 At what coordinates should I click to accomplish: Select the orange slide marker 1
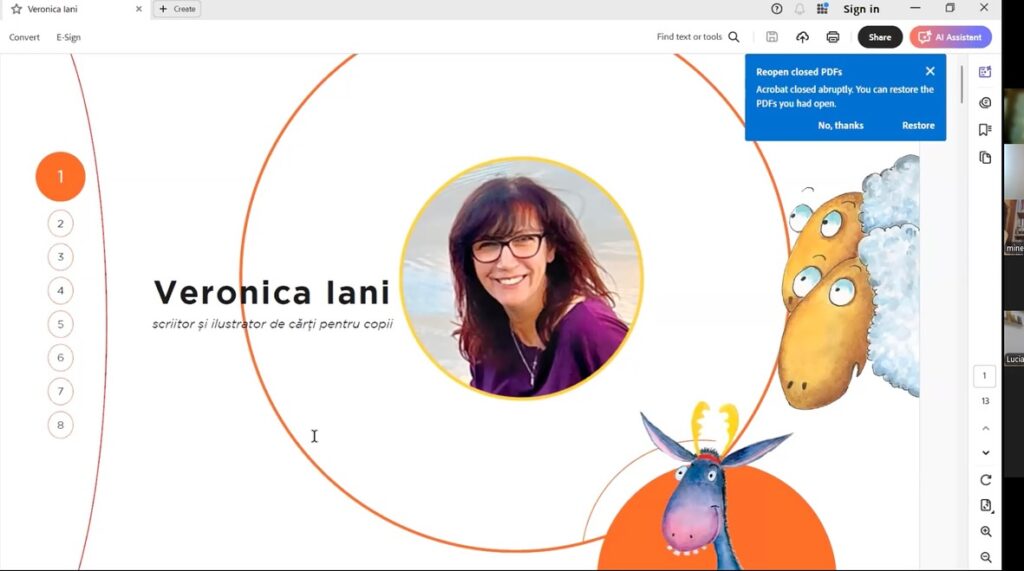[60, 176]
